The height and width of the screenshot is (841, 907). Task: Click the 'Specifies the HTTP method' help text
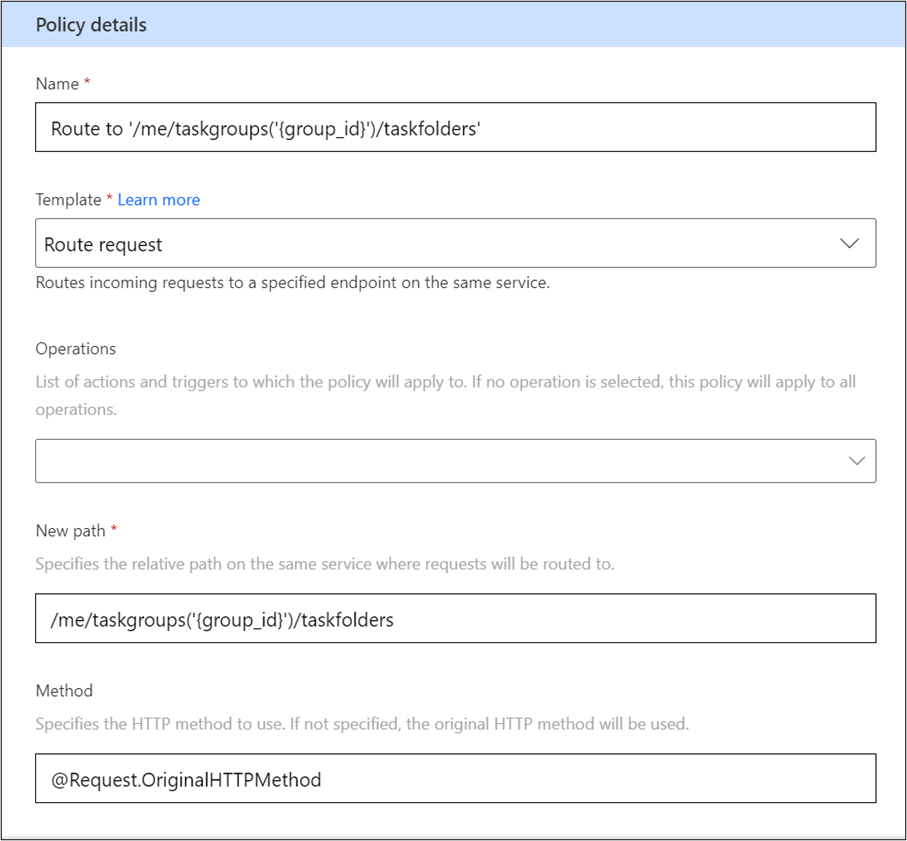pyautogui.click(x=362, y=724)
